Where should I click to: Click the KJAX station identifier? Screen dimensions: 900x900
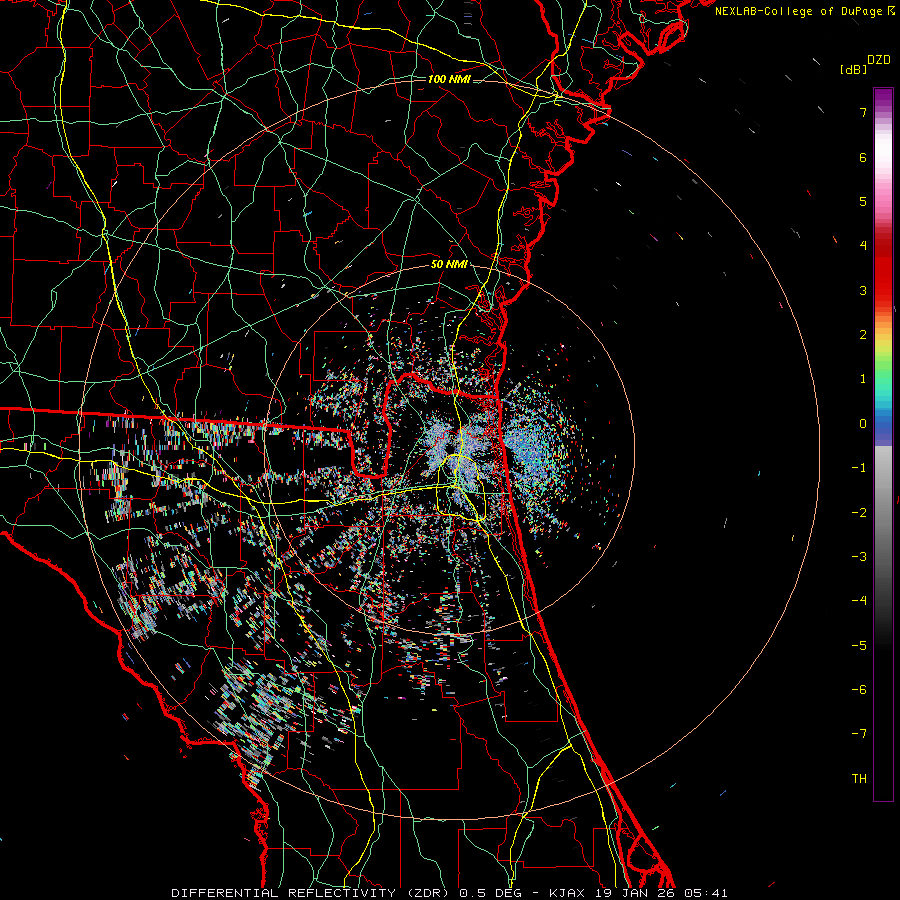[567, 893]
